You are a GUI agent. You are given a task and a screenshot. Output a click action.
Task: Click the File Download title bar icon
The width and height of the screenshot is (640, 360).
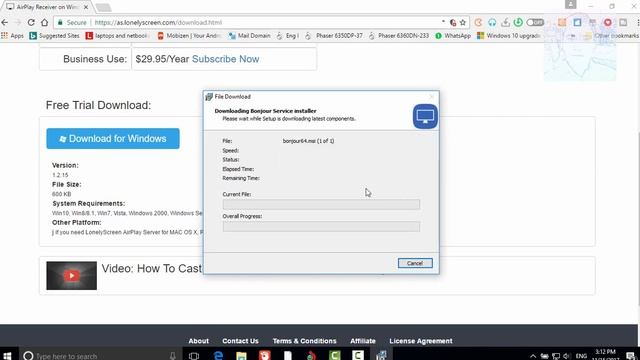pos(209,97)
